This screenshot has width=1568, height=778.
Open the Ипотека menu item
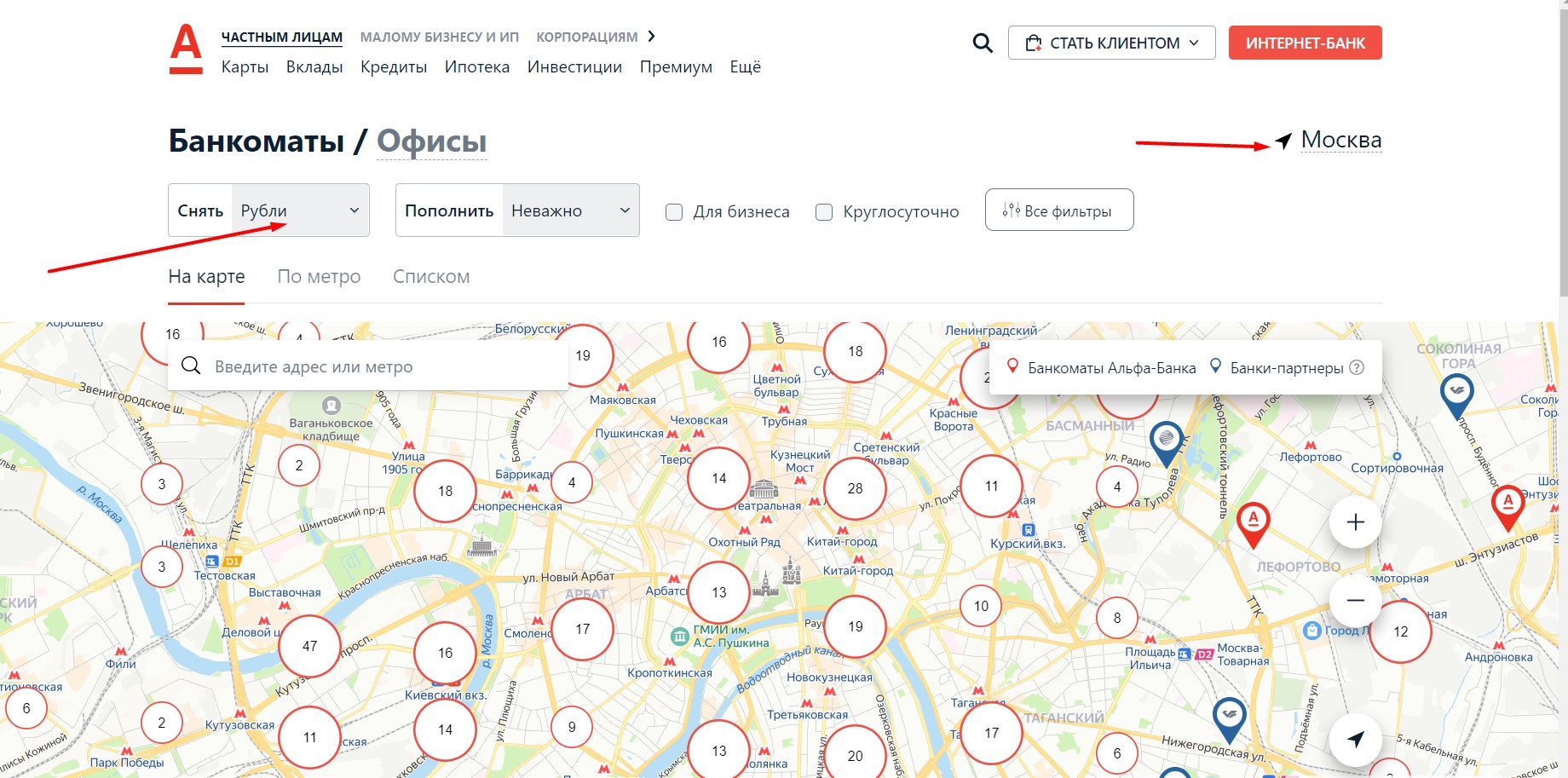(477, 66)
